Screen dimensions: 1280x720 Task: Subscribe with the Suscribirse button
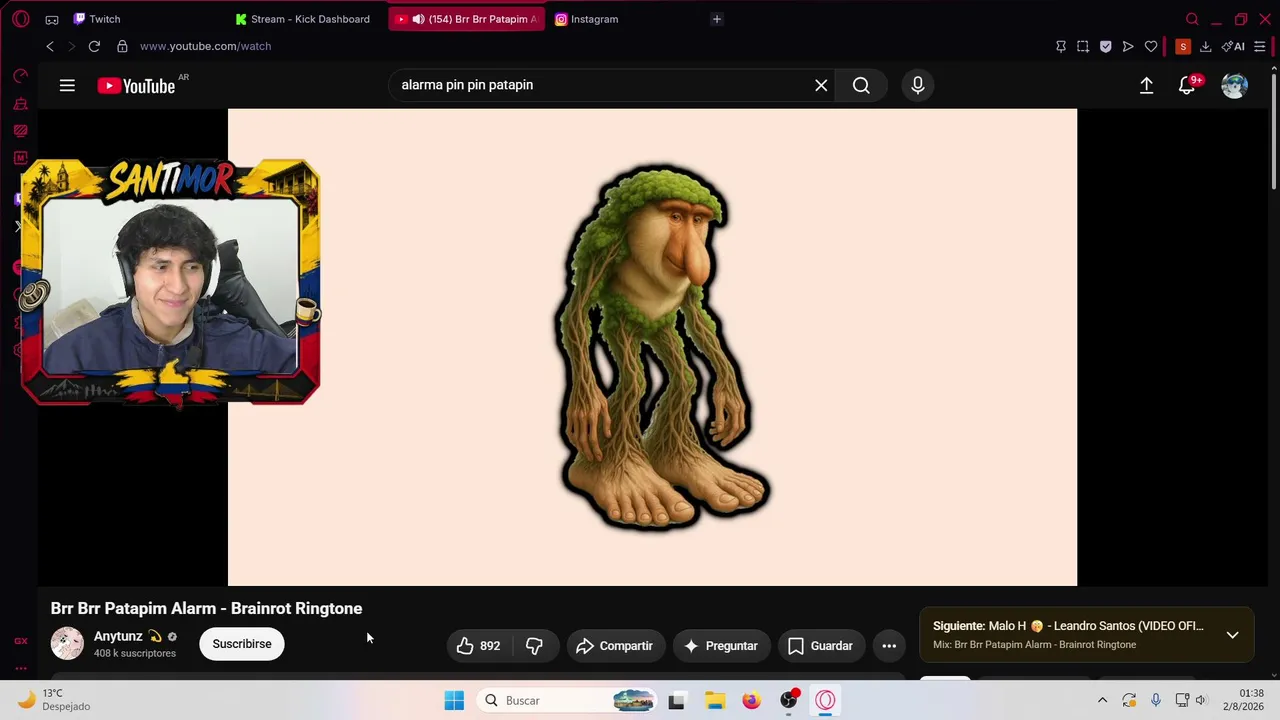coord(242,644)
